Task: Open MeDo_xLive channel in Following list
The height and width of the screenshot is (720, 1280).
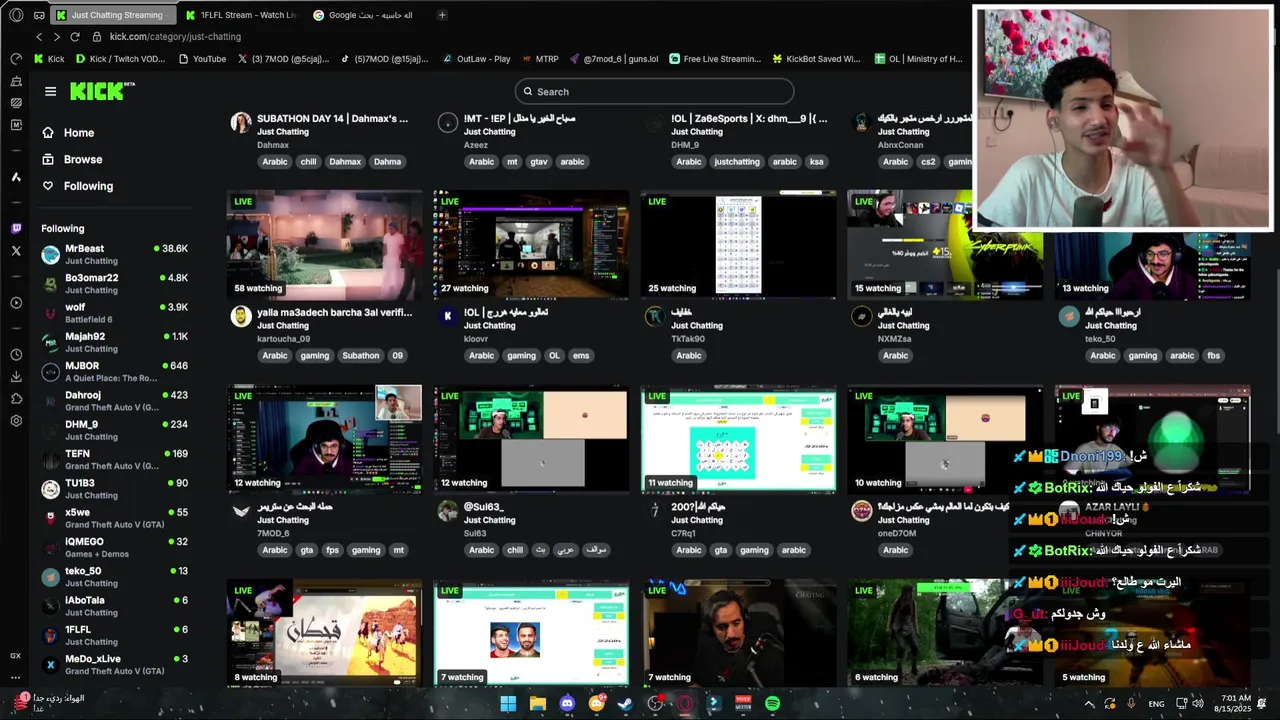Action: [x=114, y=665]
